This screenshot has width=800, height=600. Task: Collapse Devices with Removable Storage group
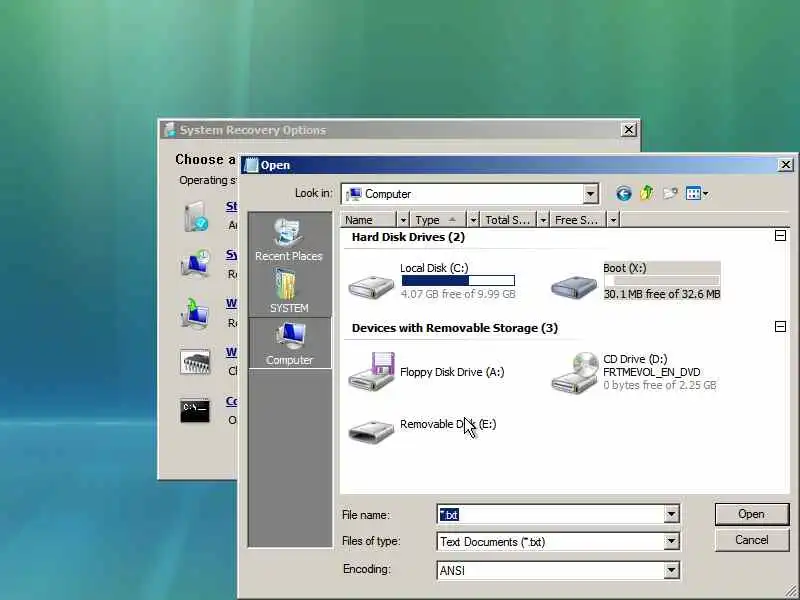[780, 326]
